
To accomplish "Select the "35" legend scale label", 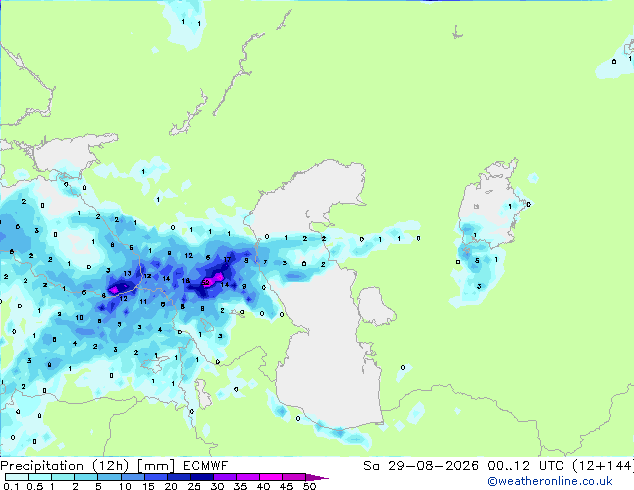I will [x=240, y=486].
